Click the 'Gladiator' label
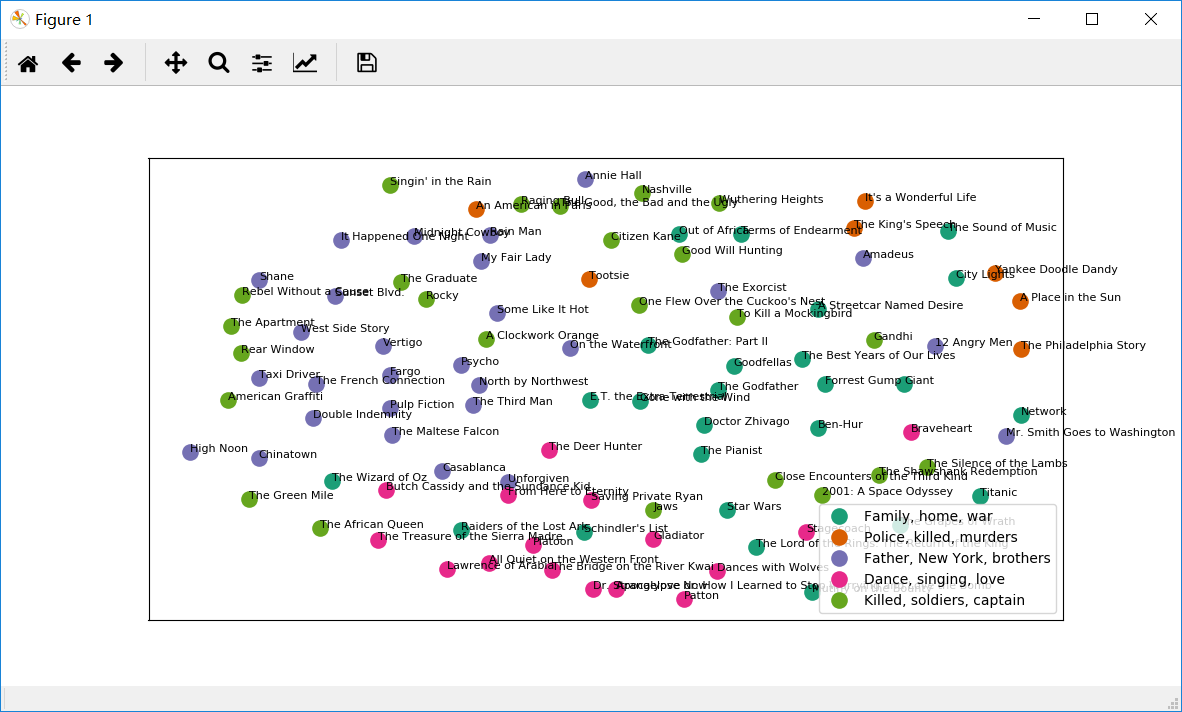1182x712 pixels. 678,535
